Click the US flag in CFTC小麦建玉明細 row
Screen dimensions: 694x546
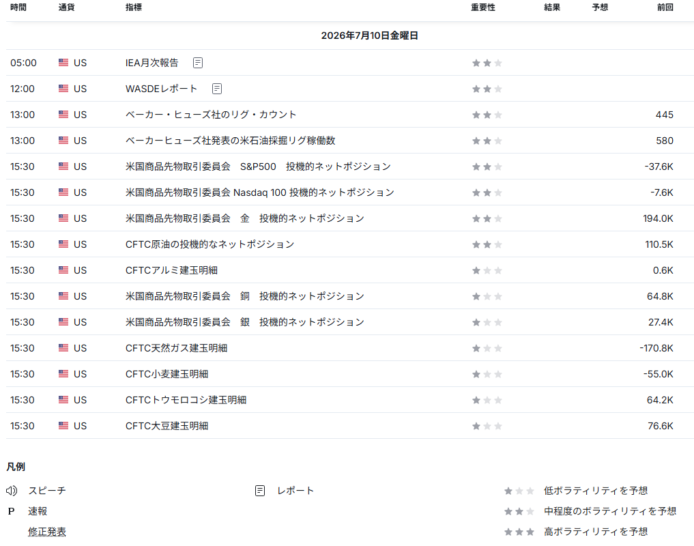pyautogui.click(x=63, y=374)
